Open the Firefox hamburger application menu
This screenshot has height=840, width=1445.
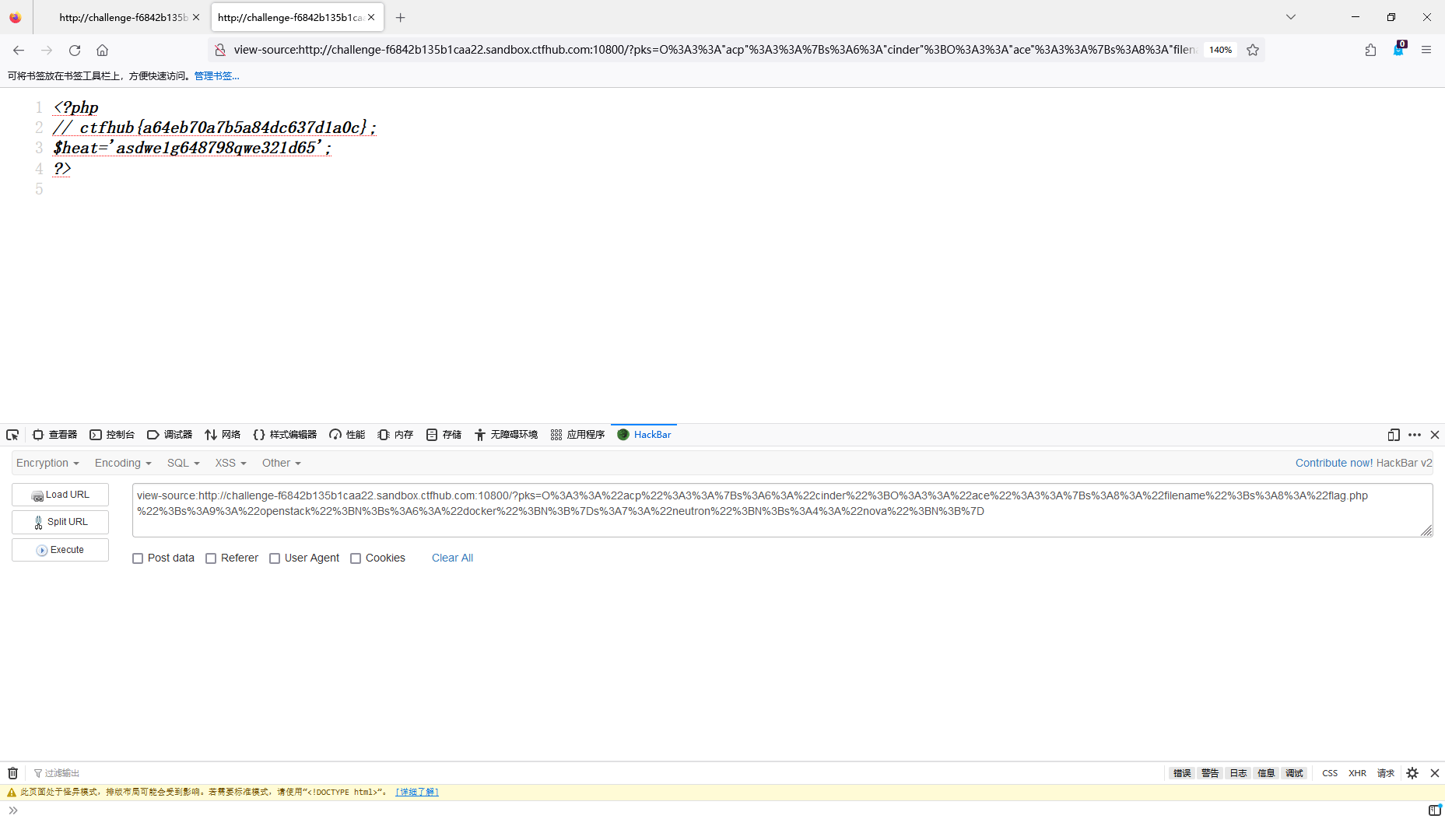[x=1426, y=50]
